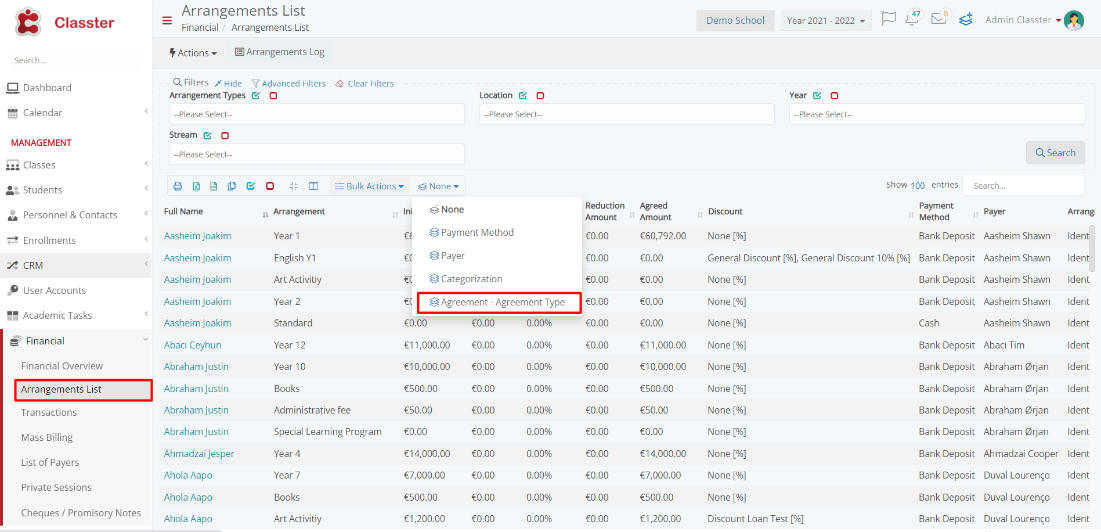Open the Arrangement Types select box

(x=317, y=114)
